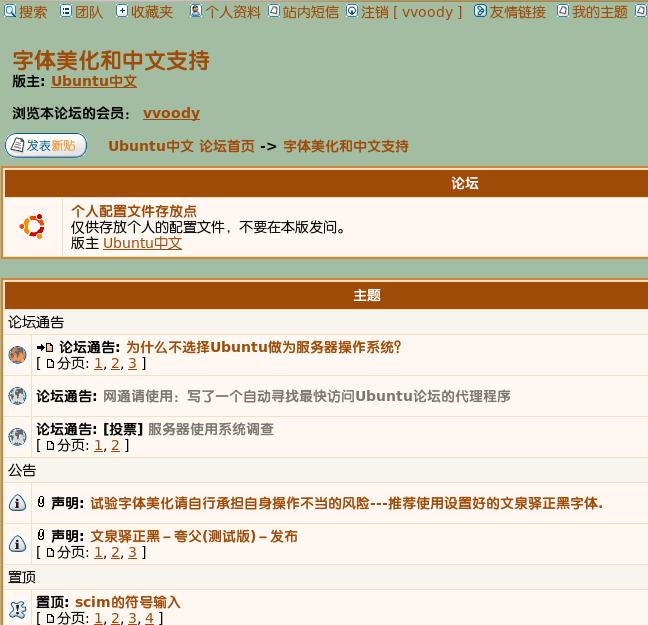Open topic 文泉驿正黑 – 夸父(测试版) – 发布

point(194,536)
